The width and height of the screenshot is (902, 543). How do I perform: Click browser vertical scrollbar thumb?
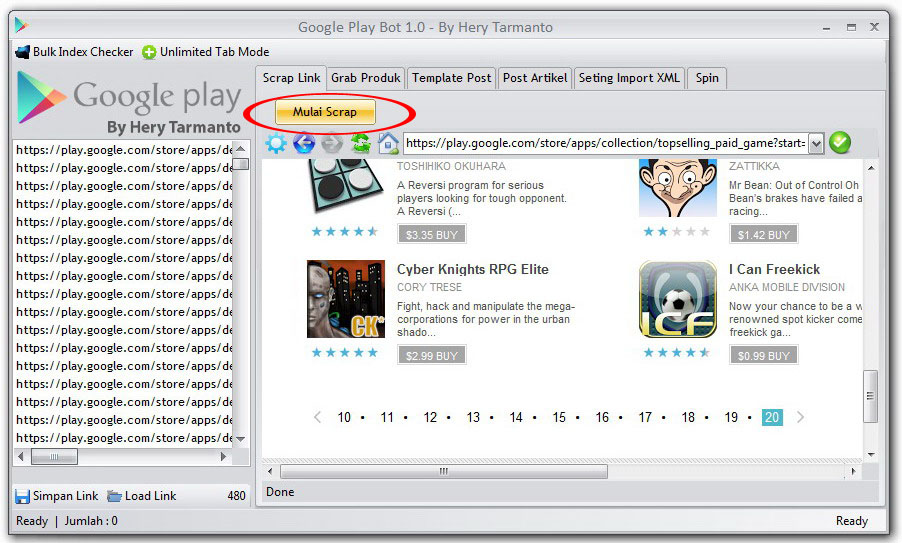870,396
